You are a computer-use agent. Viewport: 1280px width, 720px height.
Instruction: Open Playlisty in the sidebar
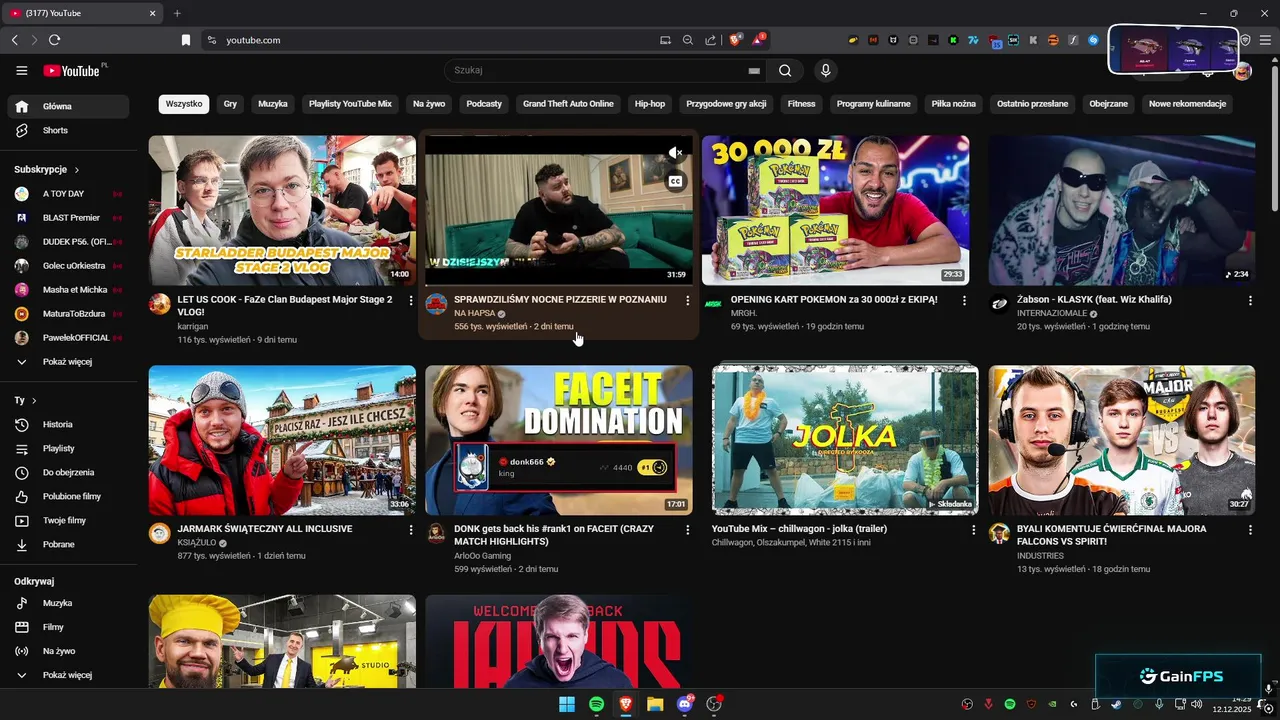click(68, 448)
